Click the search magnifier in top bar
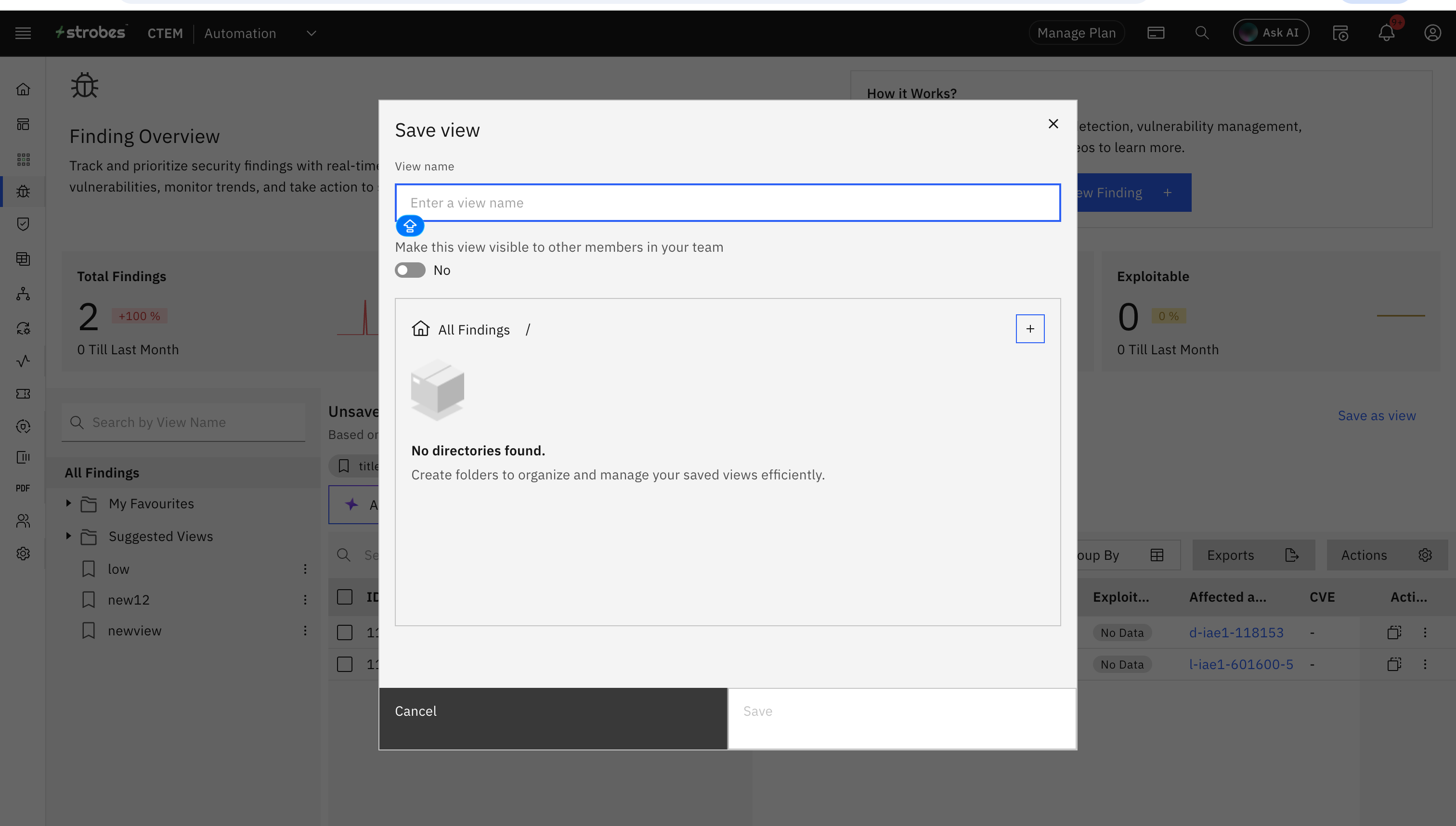 point(1201,33)
